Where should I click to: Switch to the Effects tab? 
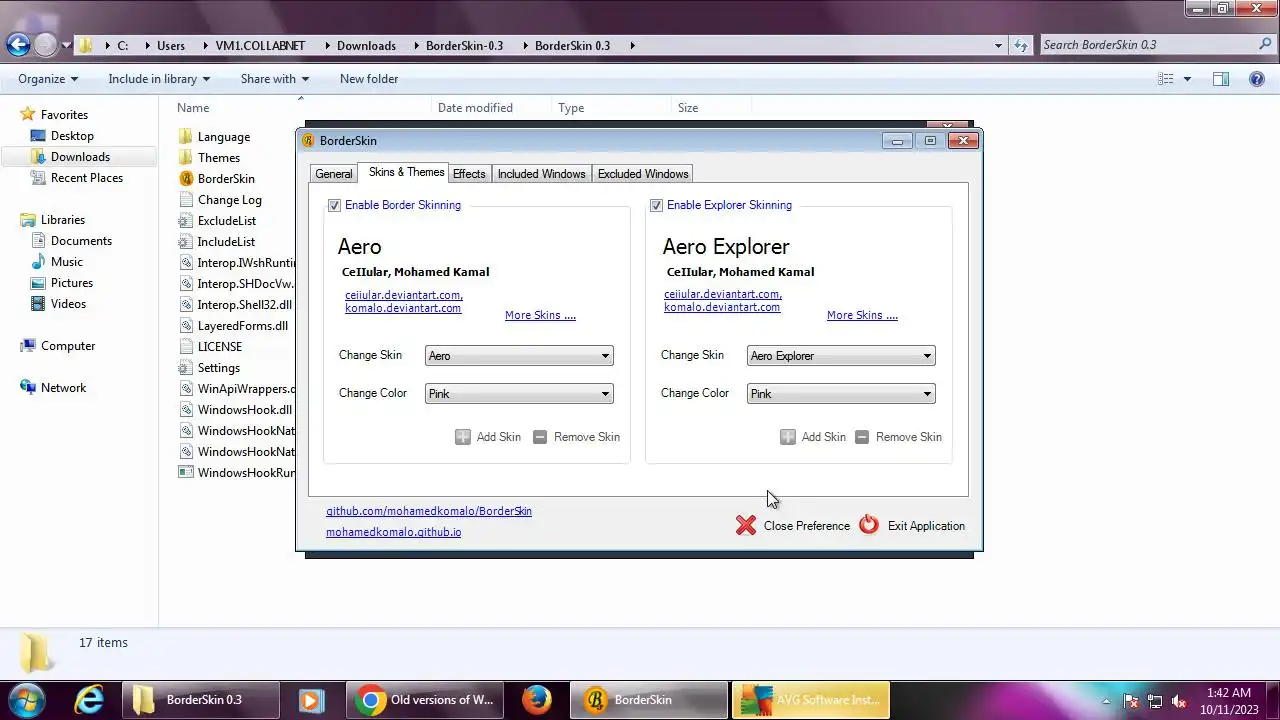[469, 174]
